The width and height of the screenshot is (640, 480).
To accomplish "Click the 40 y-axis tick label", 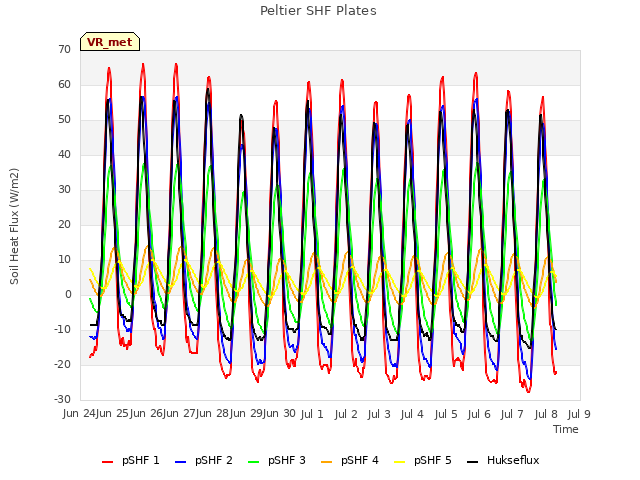I will (64, 154).
